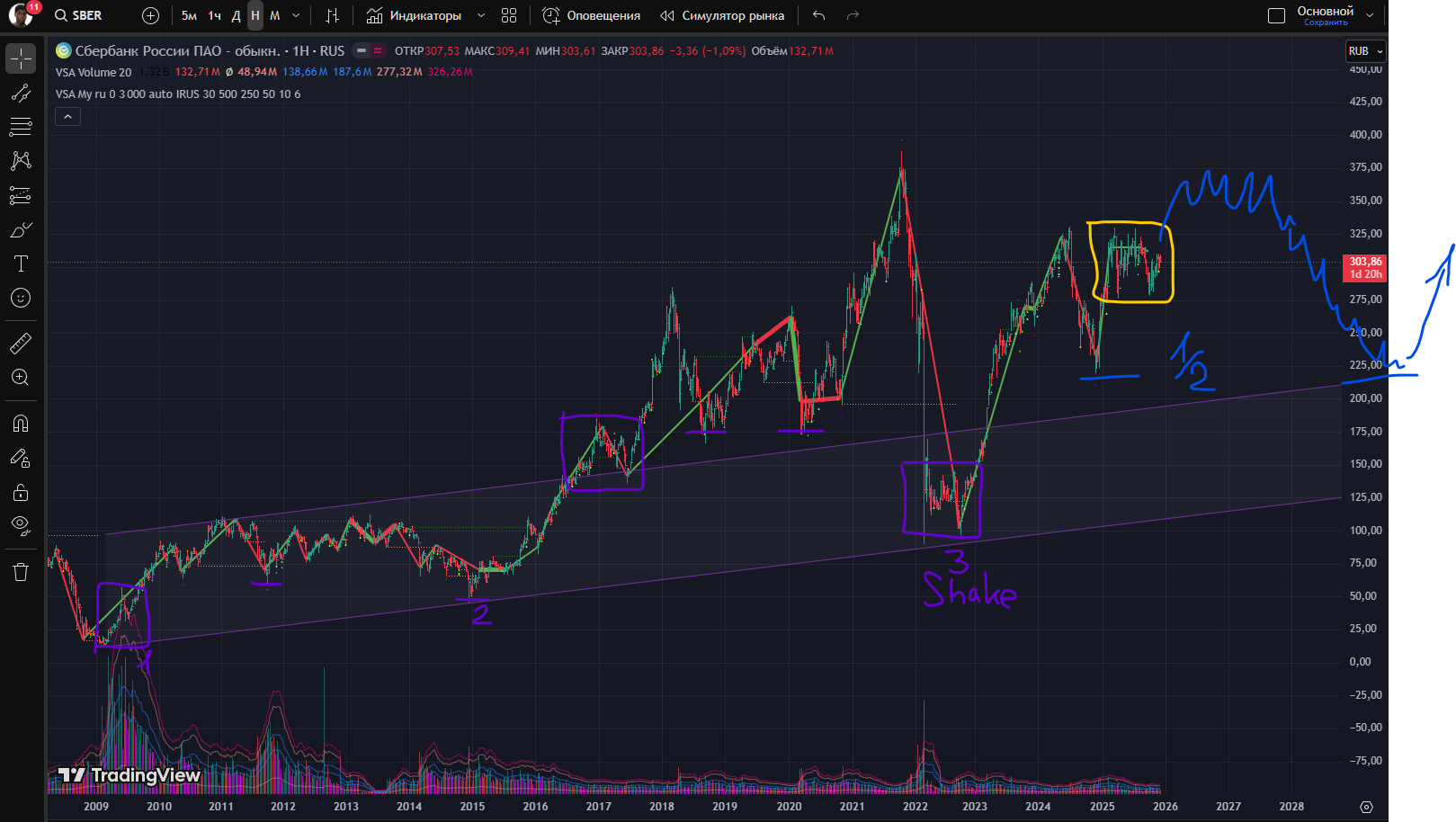This screenshot has height=822, width=1456.
Task: Expand the timeframe interval dropdown arrow
Action: tap(296, 15)
